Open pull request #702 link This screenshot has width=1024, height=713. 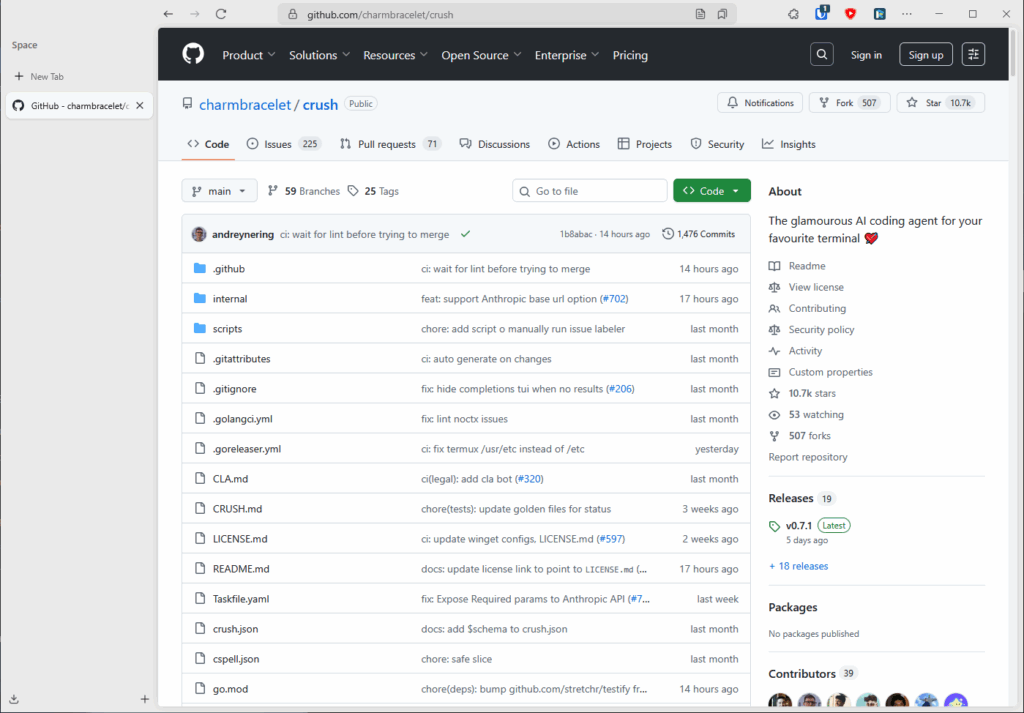click(x=614, y=299)
